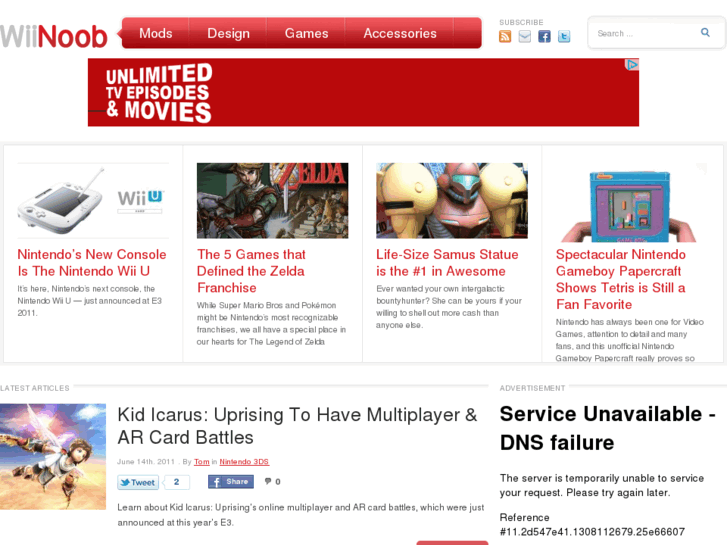The height and width of the screenshot is (545, 727).
Task: Open the Nintendo 3DS category link
Action: (244, 462)
